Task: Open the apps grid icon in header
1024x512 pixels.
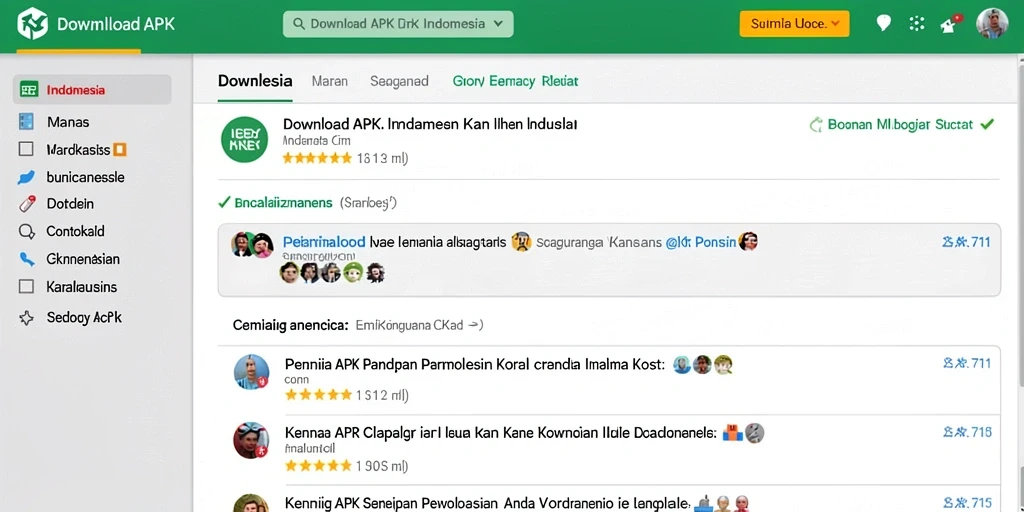Action: coord(917,24)
